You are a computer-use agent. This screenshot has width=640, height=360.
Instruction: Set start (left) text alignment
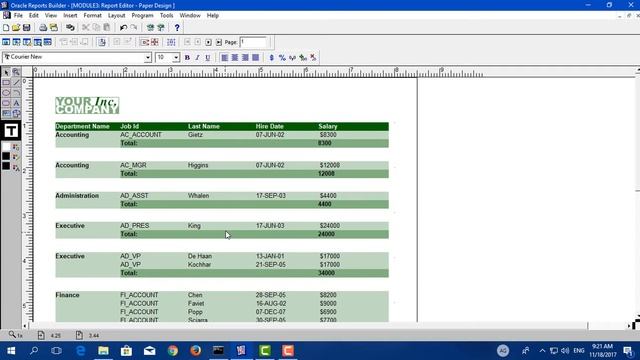pos(224,58)
